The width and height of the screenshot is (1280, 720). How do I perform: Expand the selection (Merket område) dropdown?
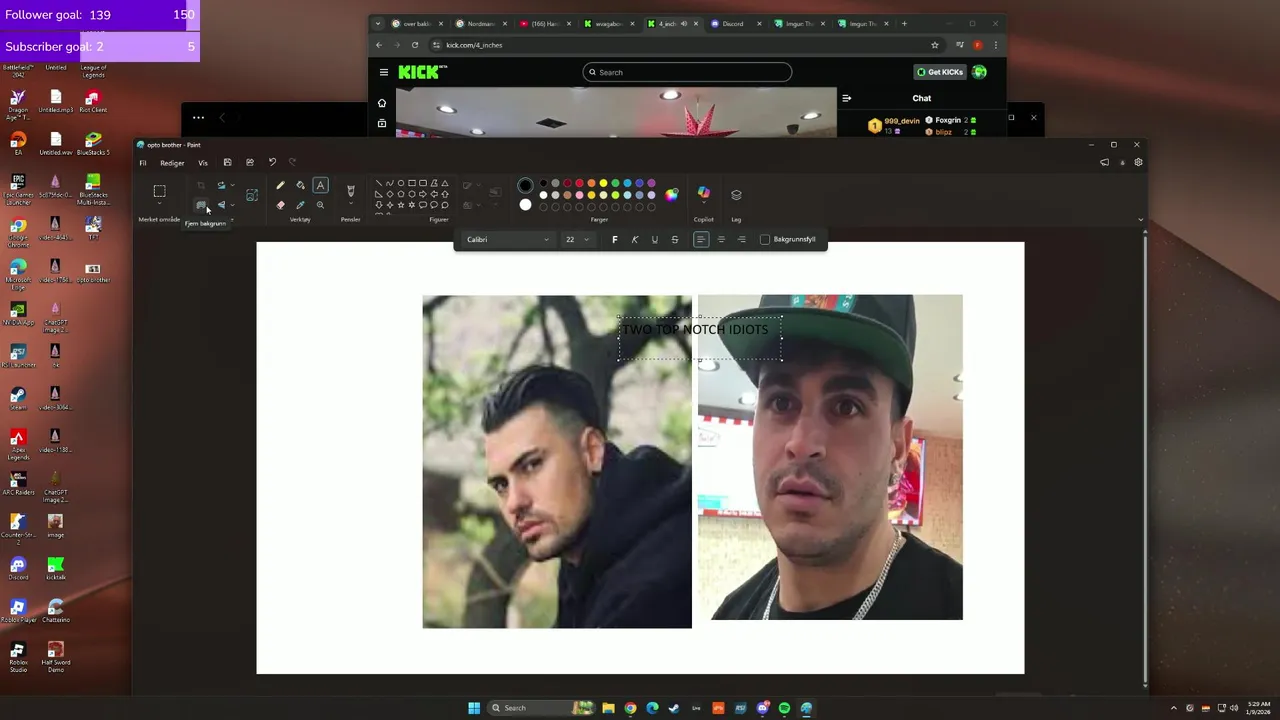(159, 205)
